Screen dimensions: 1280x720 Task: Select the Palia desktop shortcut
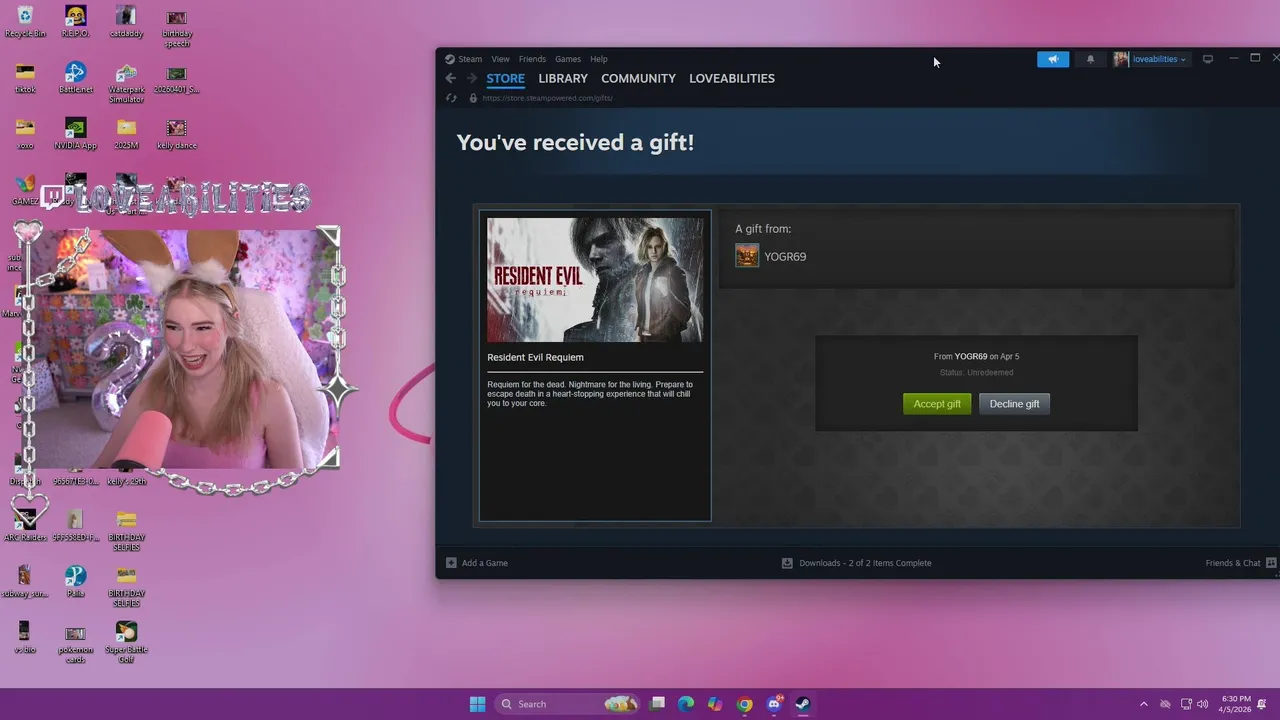point(75,581)
